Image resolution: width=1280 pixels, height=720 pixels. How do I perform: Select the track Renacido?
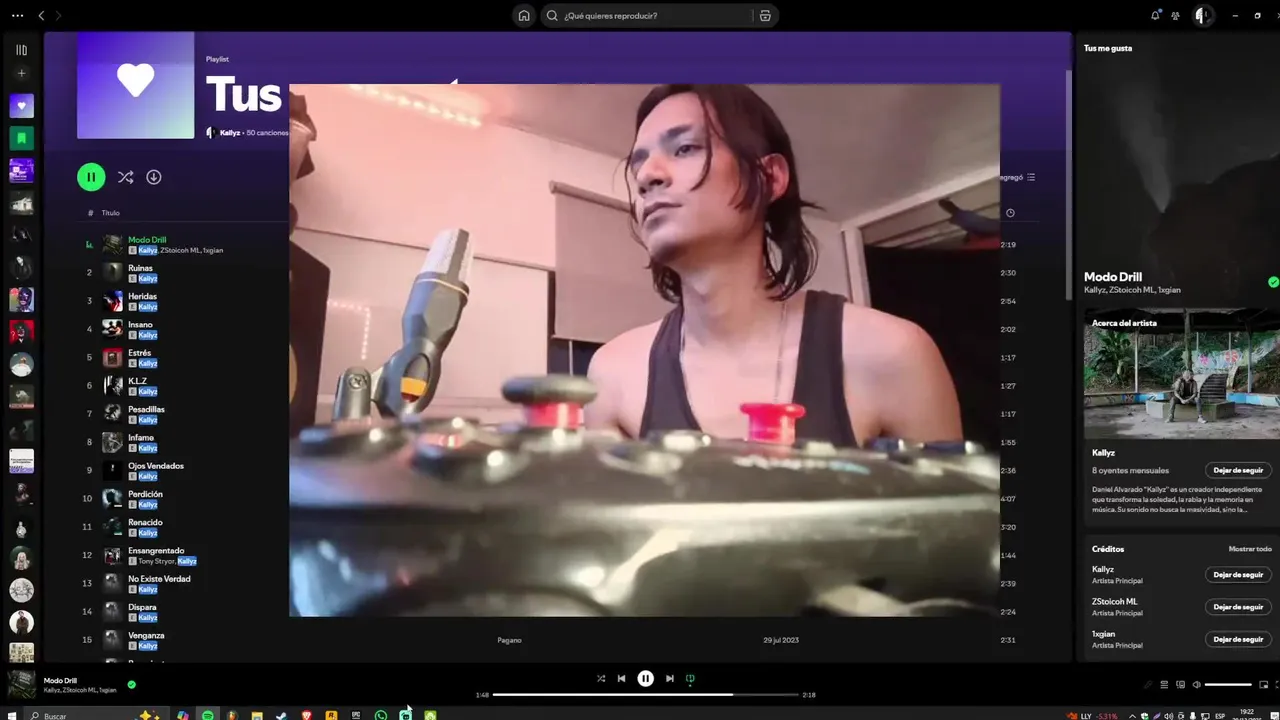click(x=145, y=522)
